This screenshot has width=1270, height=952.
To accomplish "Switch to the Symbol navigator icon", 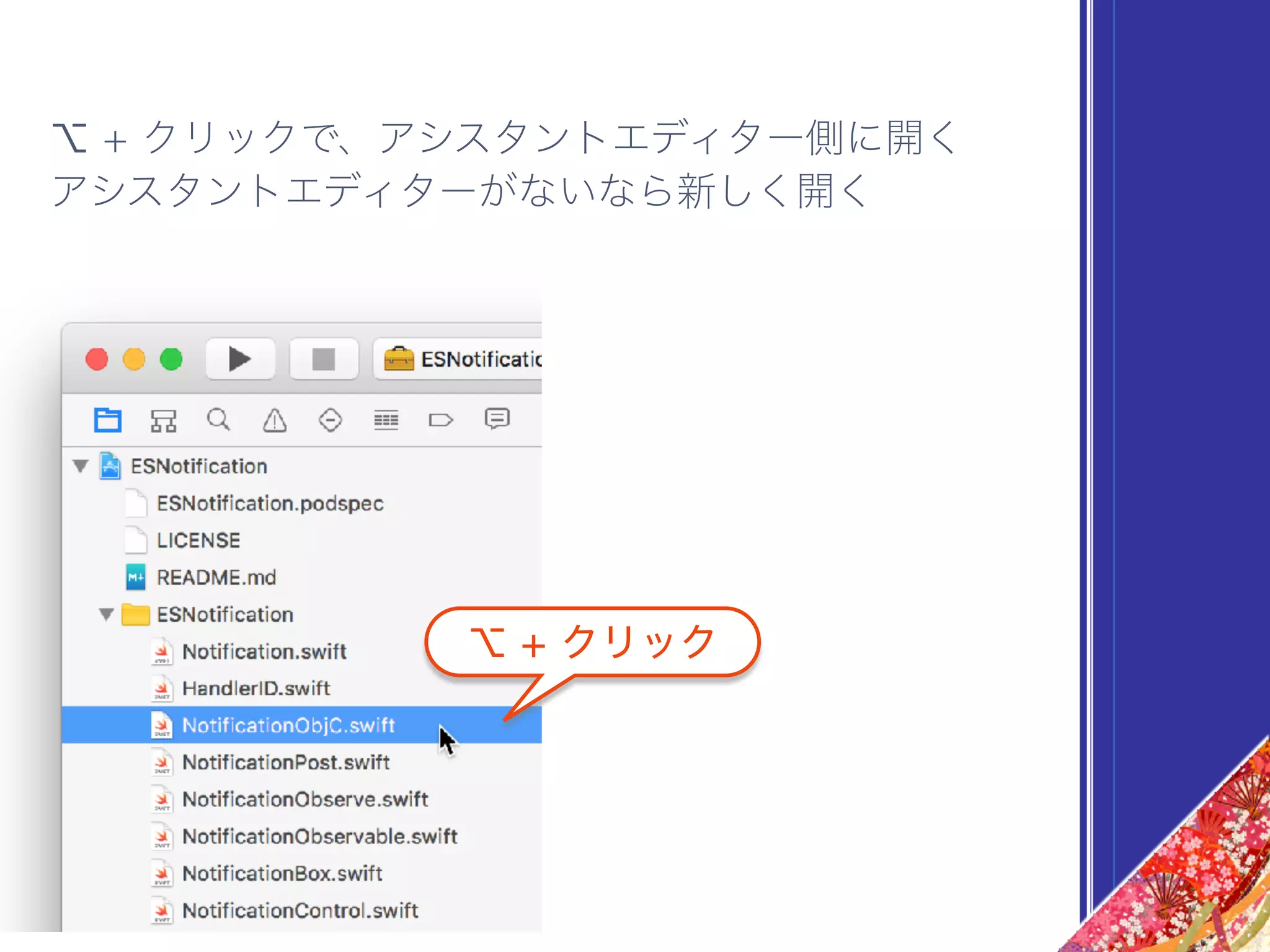I will (x=163, y=420).
